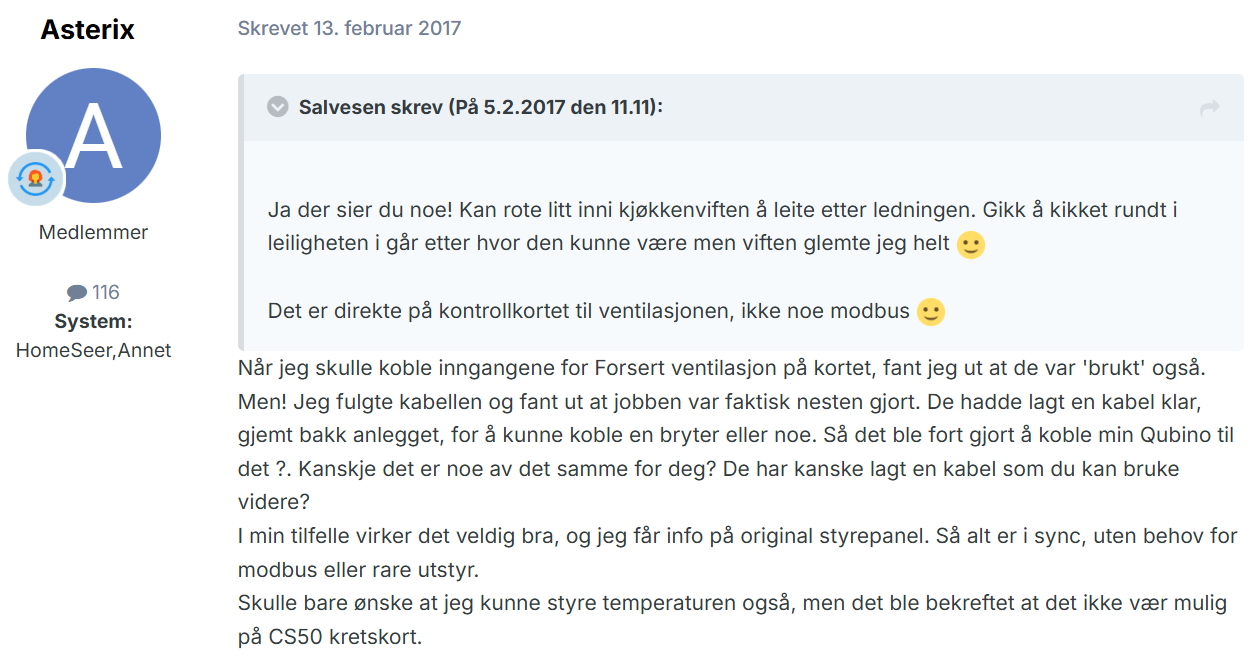Click the final line "på CS50 kretskort."
The height and width of the screenshot is (661, 1251).
point(330,637)
